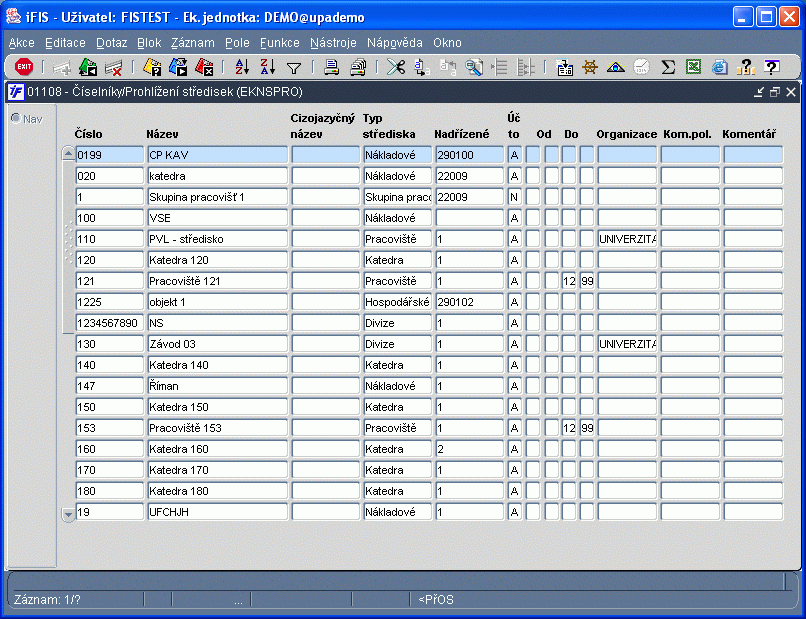Open the Nápověda menu
The height and width of the screenshot is (619, 806).
click(395, 43)
